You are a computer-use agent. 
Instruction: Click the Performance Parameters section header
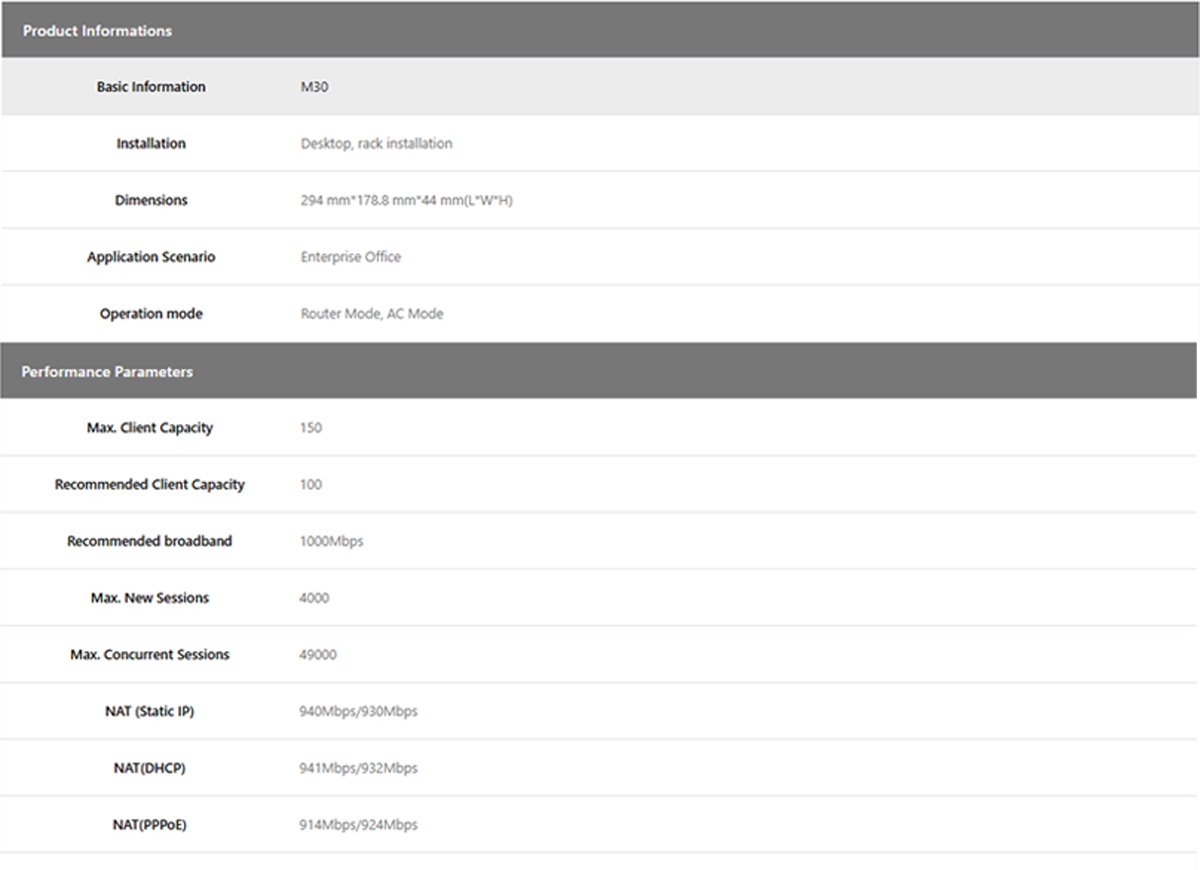click(x=107, y=371)
